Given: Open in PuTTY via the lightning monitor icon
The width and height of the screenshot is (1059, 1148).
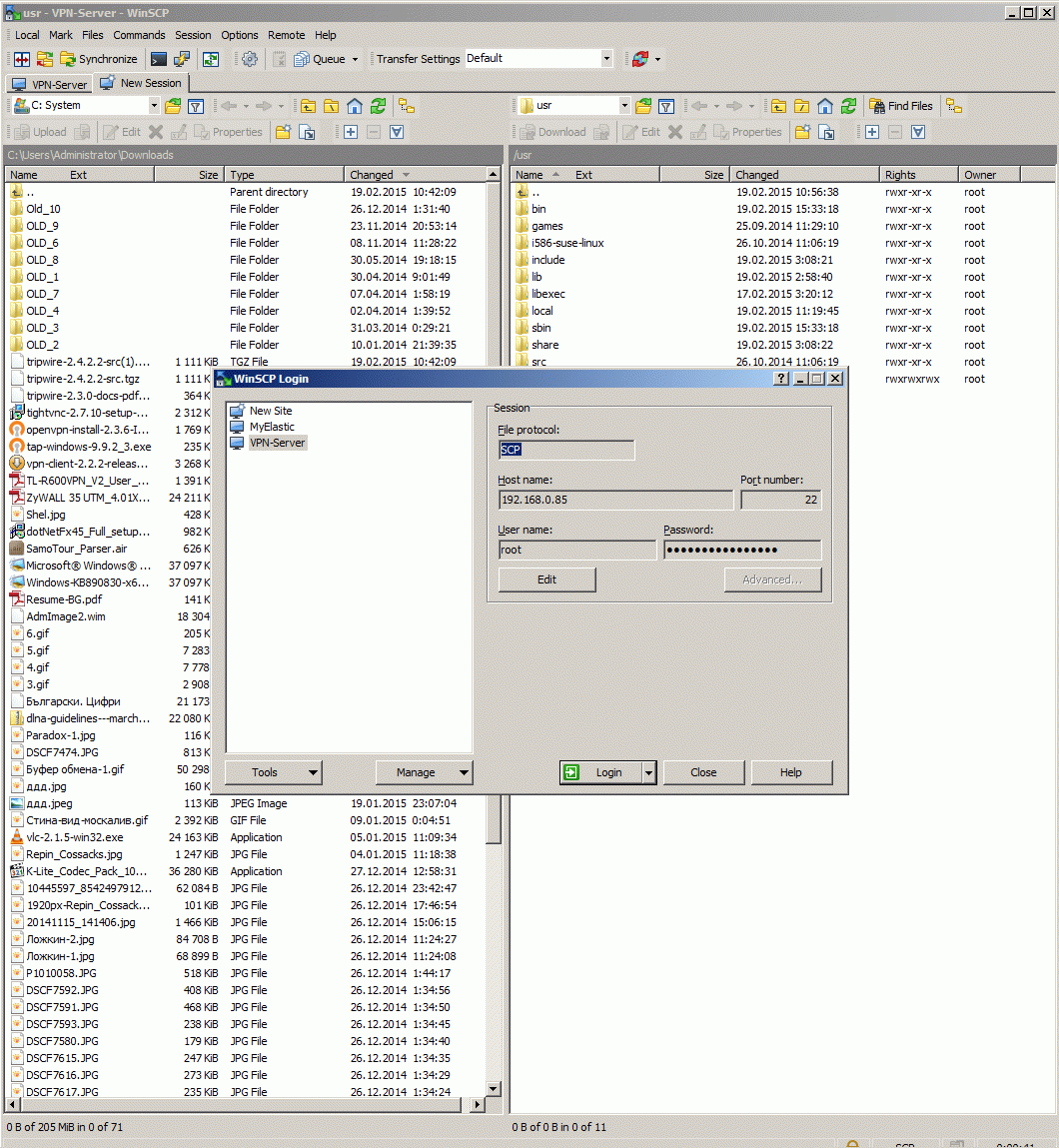Looking at the screenshot, I should 182,59.
